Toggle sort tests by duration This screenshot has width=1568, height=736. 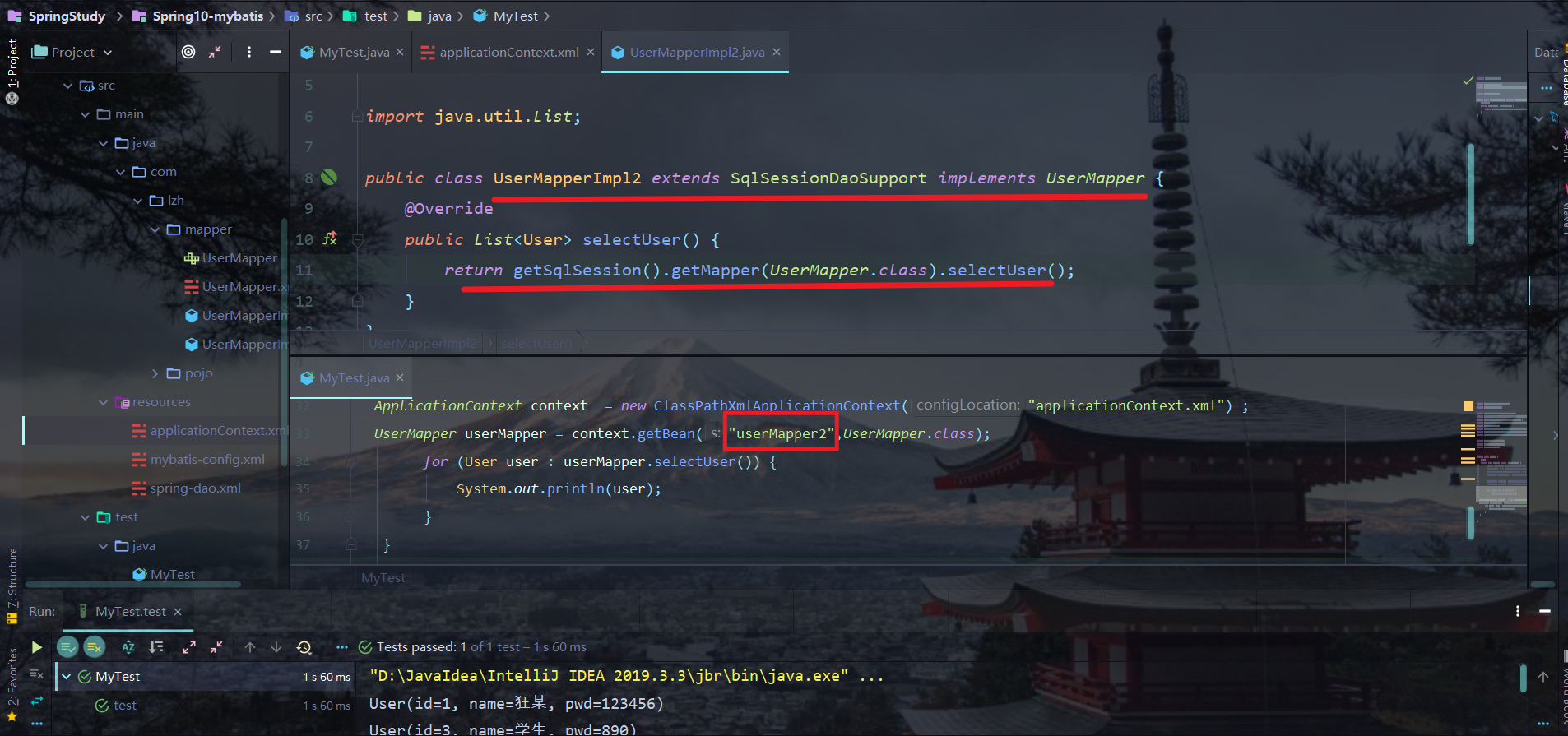click(x=156, y=647)
